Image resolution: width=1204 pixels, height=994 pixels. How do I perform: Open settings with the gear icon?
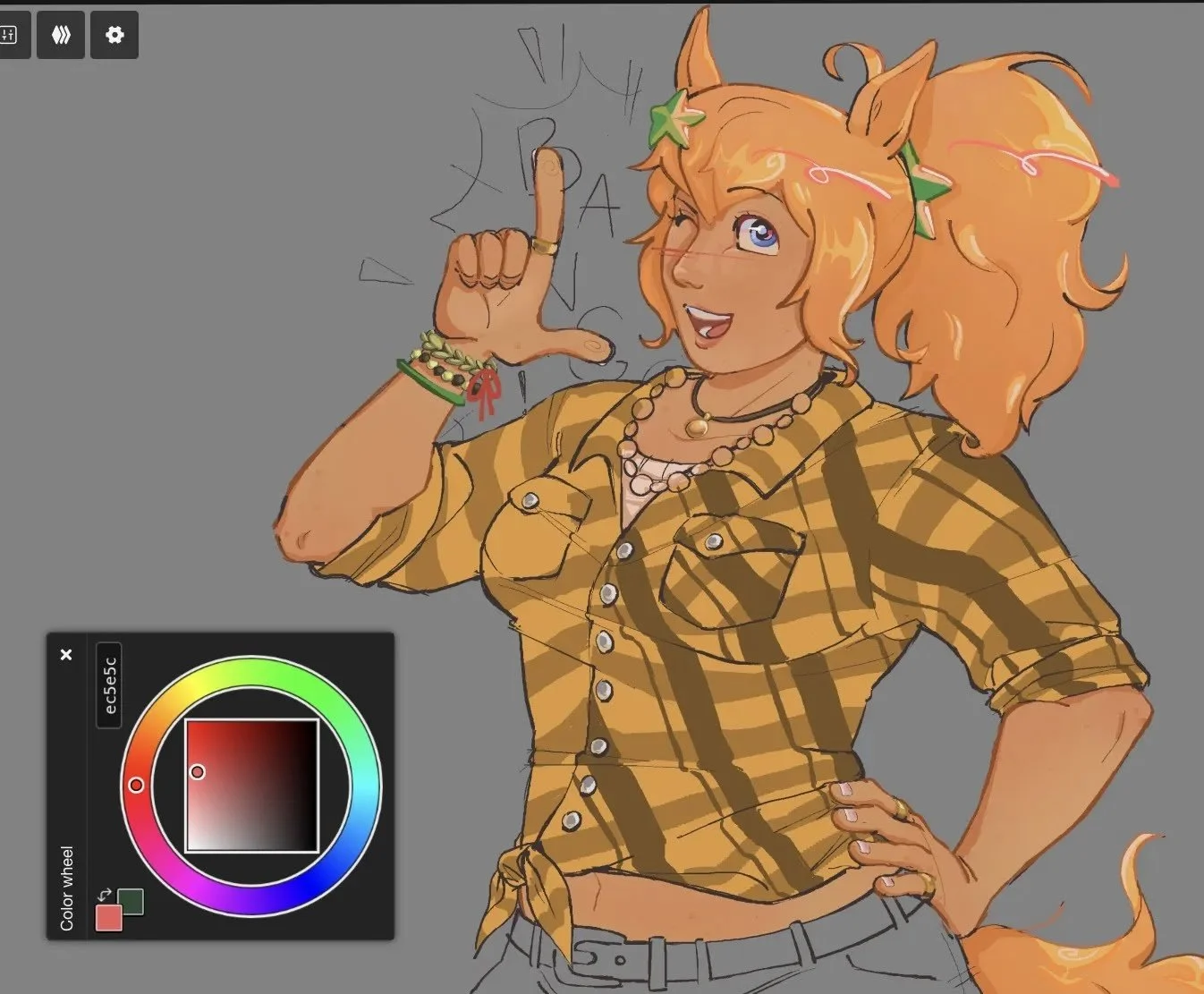(114, 35)
